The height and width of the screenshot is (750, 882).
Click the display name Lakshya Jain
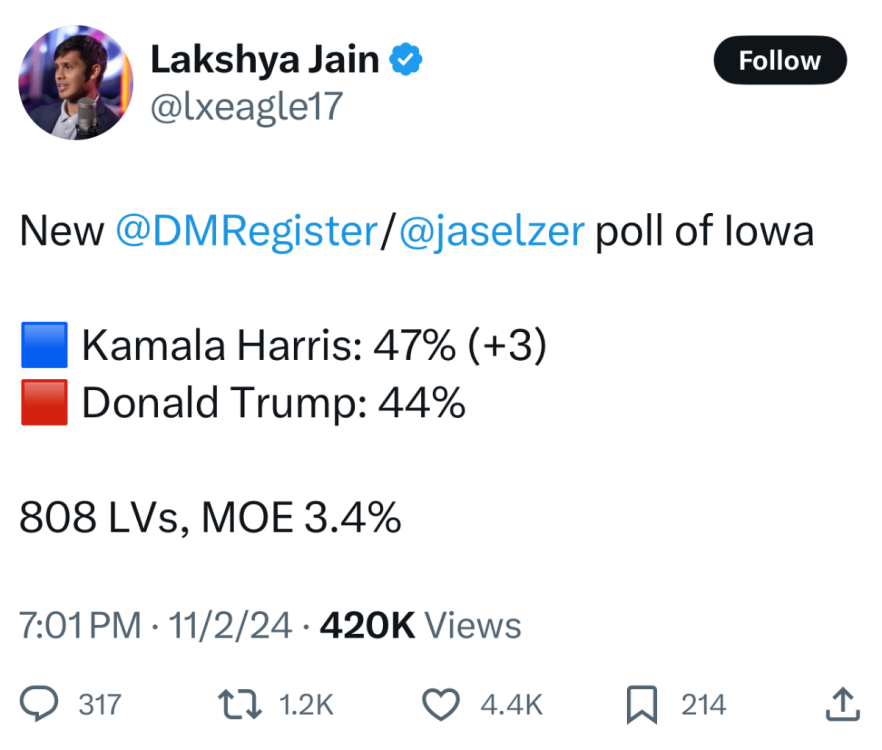point(265,60)
